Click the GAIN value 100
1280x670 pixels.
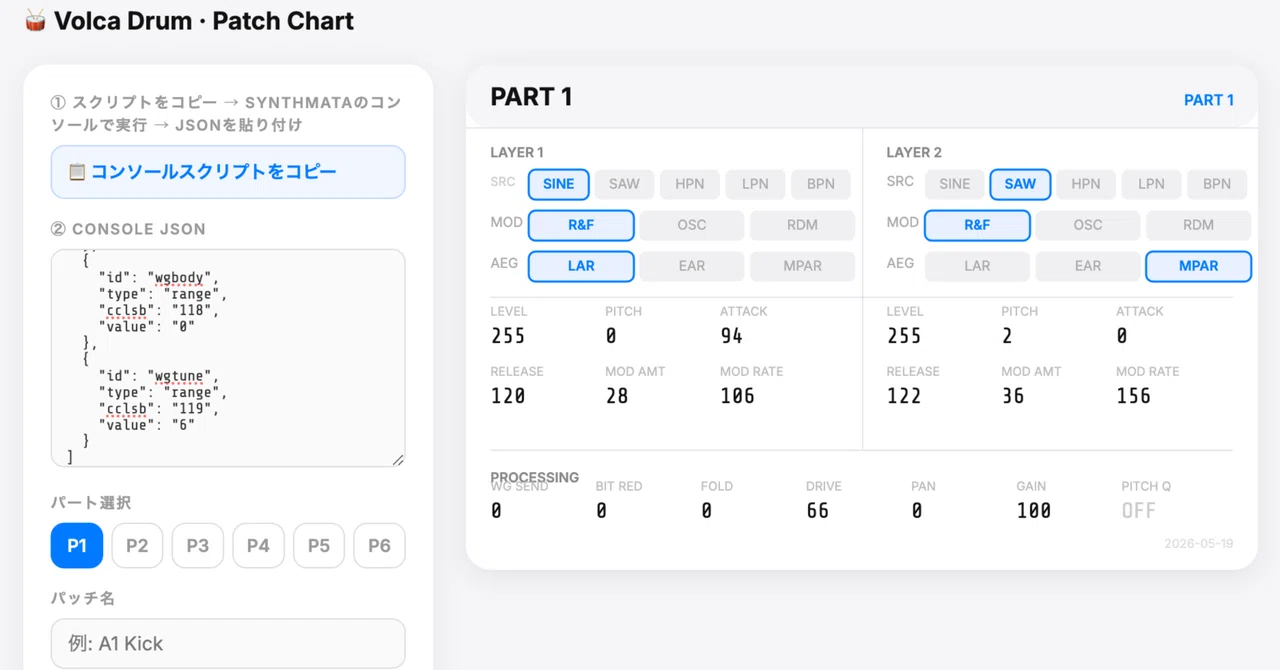(1033, 511)
